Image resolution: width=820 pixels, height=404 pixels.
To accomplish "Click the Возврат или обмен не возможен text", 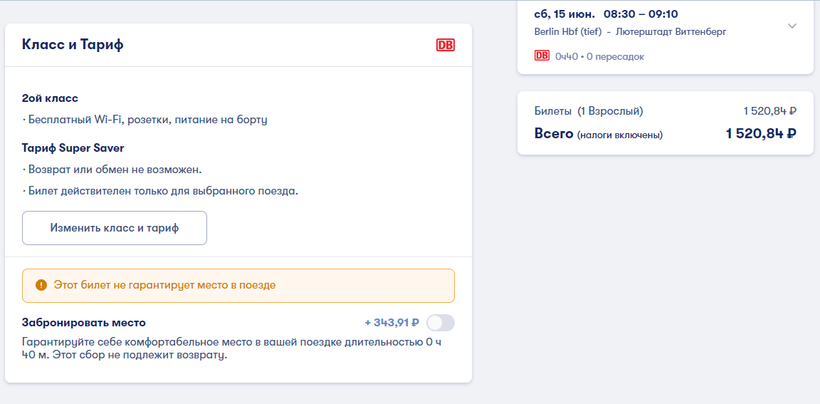I will (112, 170).
